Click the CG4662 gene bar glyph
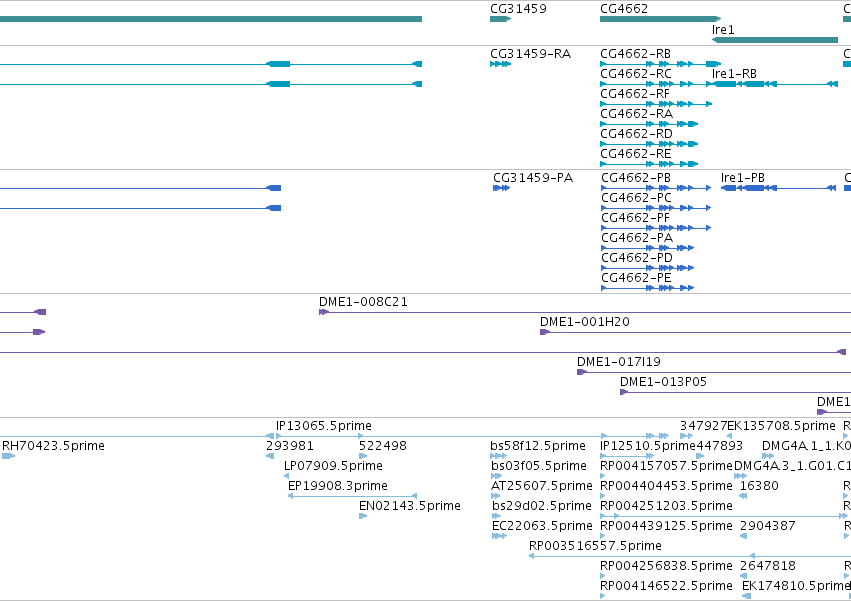Image resolution: width=851 pixels, height=601 pixels. click(661, 19)
